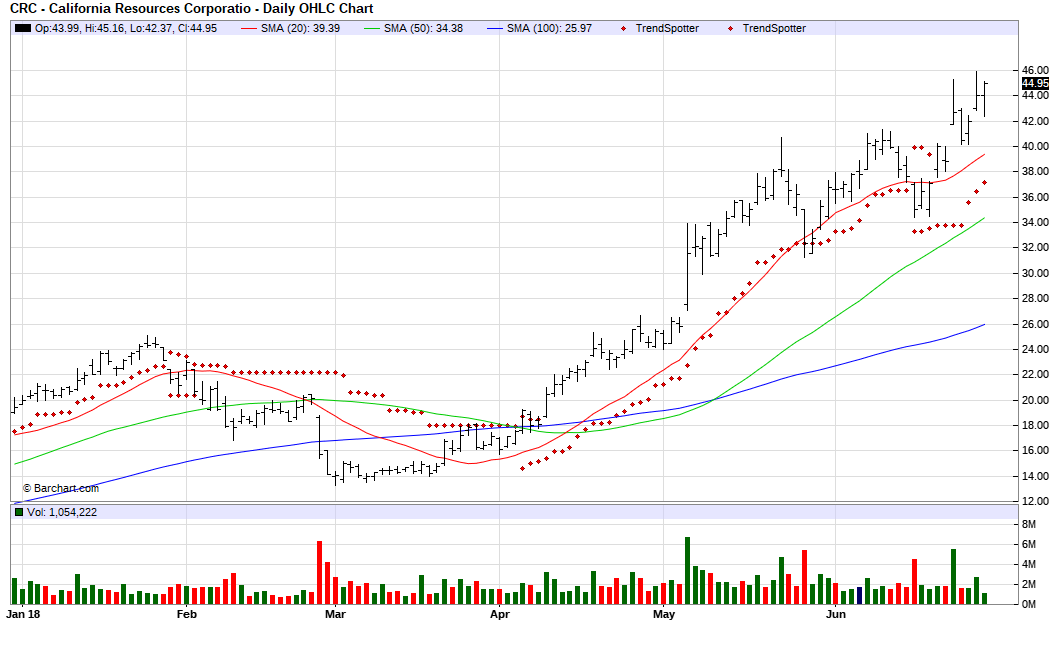
Task: Click the 2M volume axis label
Action: pyautogui.click(x=1029, y=584)
